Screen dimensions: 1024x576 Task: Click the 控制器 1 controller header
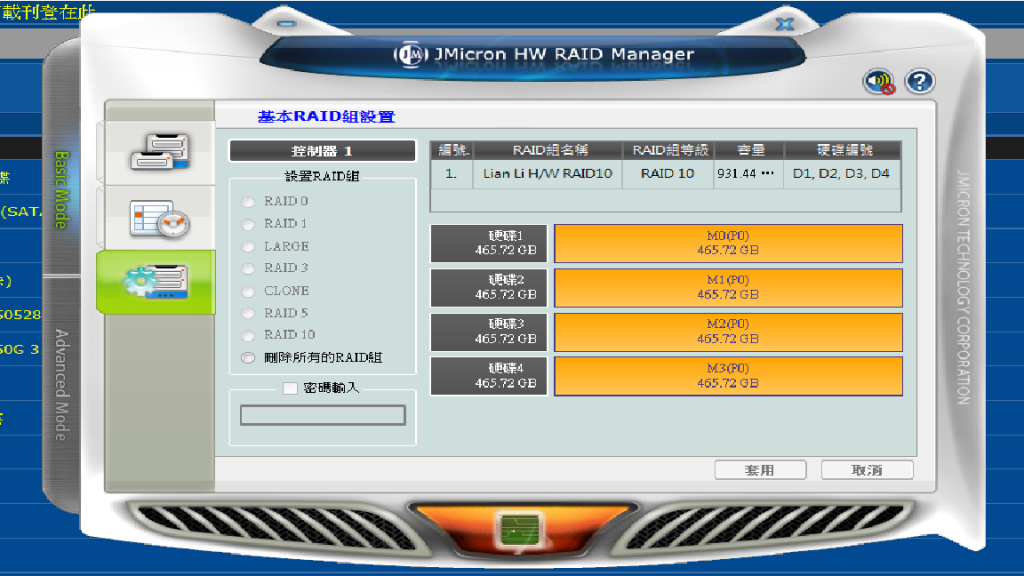(x=322, y=151)
